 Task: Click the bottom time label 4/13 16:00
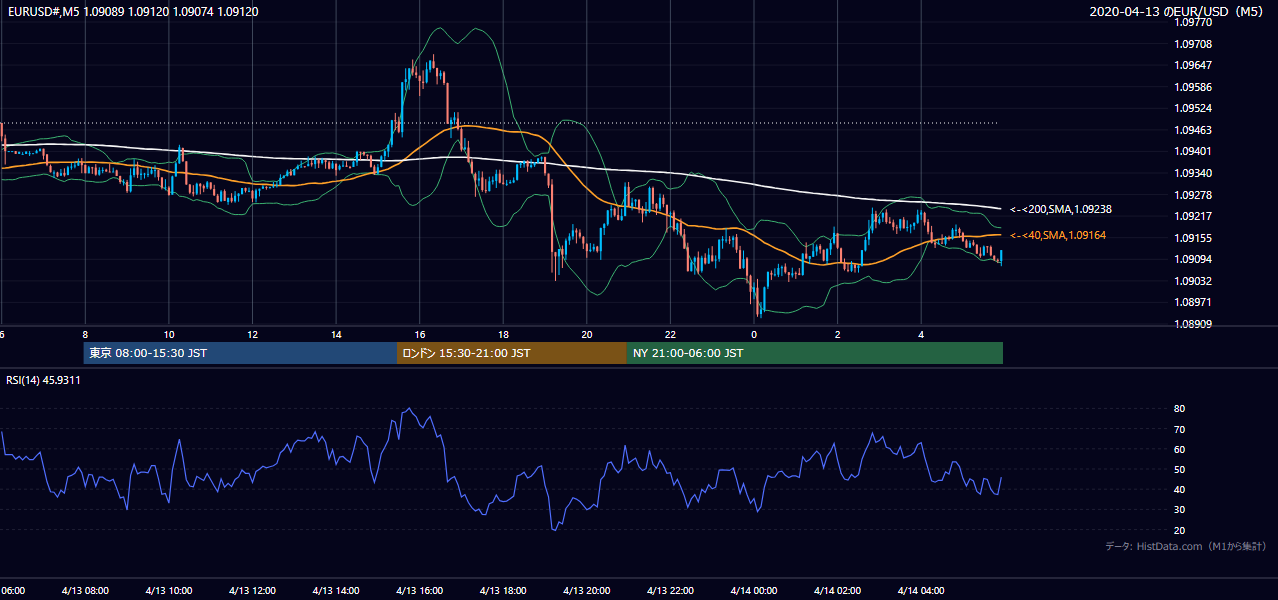tap(419, 590)
